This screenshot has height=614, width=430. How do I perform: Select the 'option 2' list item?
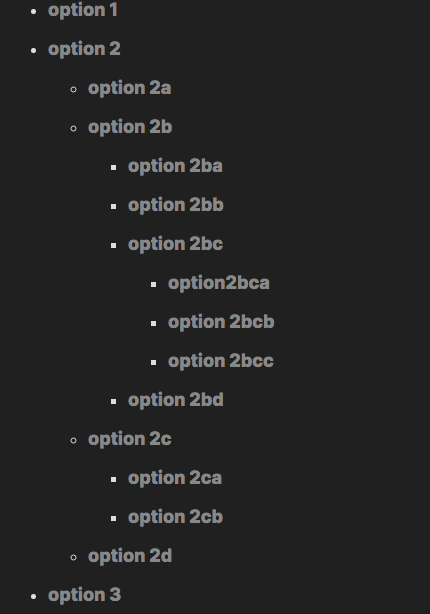(84, 50)
